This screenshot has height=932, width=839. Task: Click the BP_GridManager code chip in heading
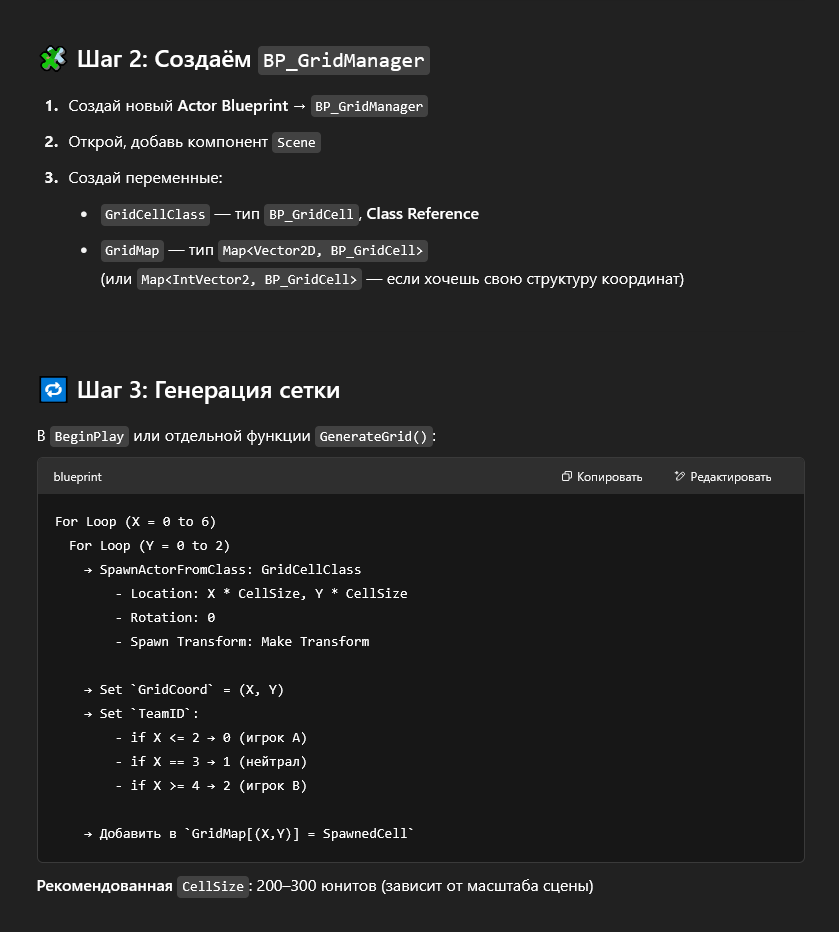(344, 60)
